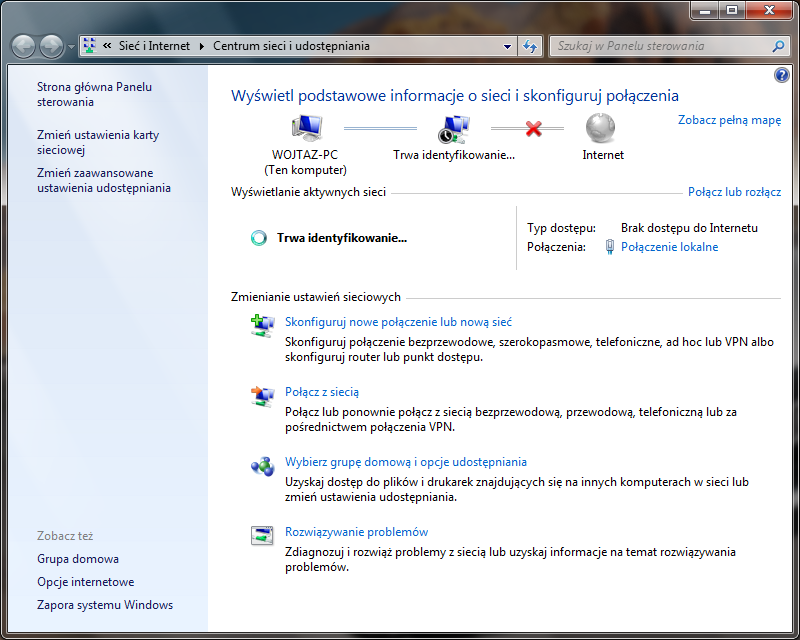Screen dimensions: 800x640
Task: Expand the address bar history dropdown
Action: pos(507,46)
